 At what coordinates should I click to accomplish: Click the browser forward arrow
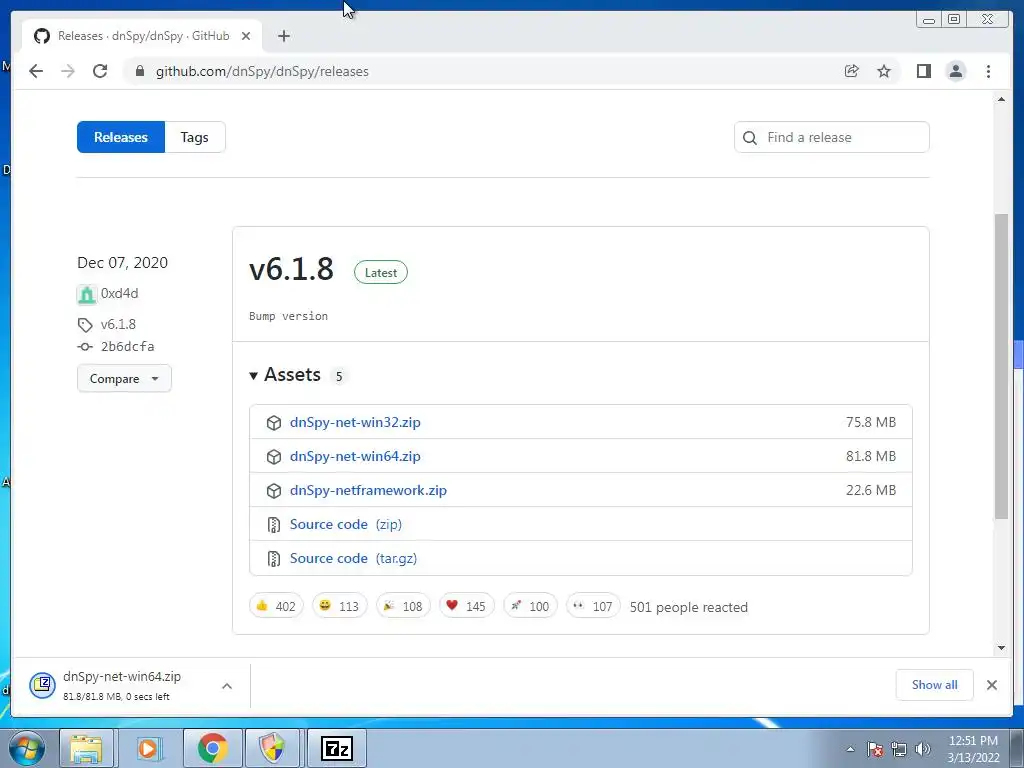[68, 71]
